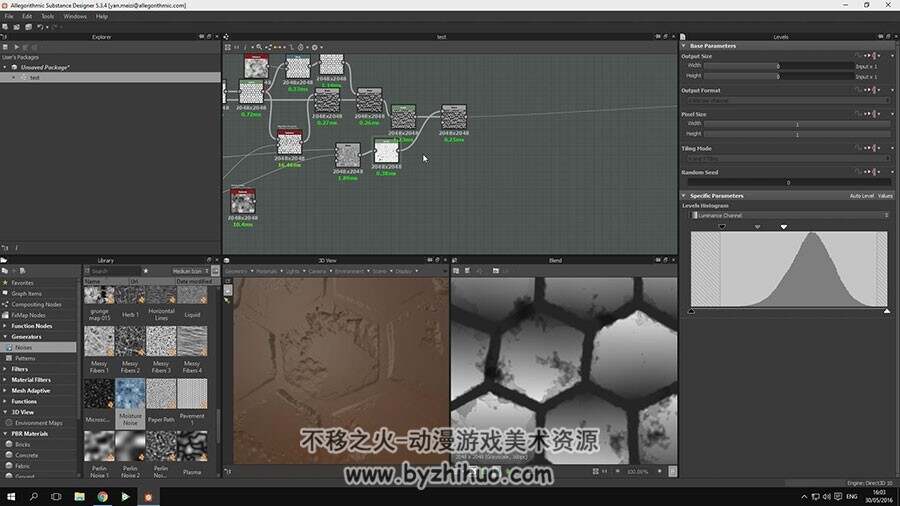This screenshot has width=900, height=506.
Task: Select Graph Items in Library
Action: [x=26, y=294]
